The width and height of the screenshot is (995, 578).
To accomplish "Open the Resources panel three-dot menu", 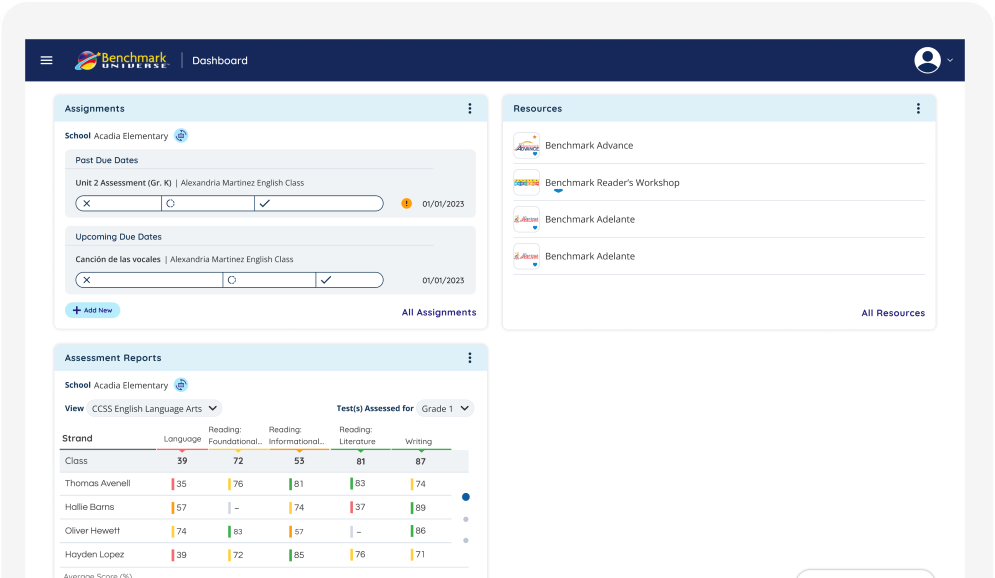I will 918,108.
